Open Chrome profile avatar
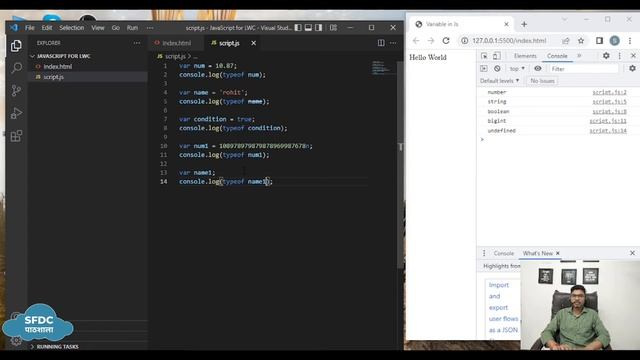This screenshot has width=640, height=360. (x=615, y=40)
